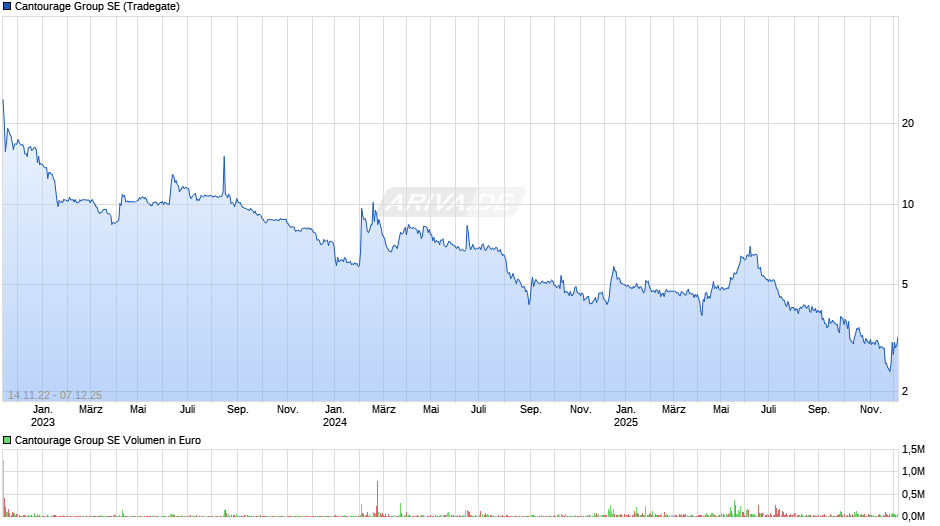Screen dimensions: 940x526
Task: Click the price axis label 5
Action: pyautogui.click(x=905, y=285)
